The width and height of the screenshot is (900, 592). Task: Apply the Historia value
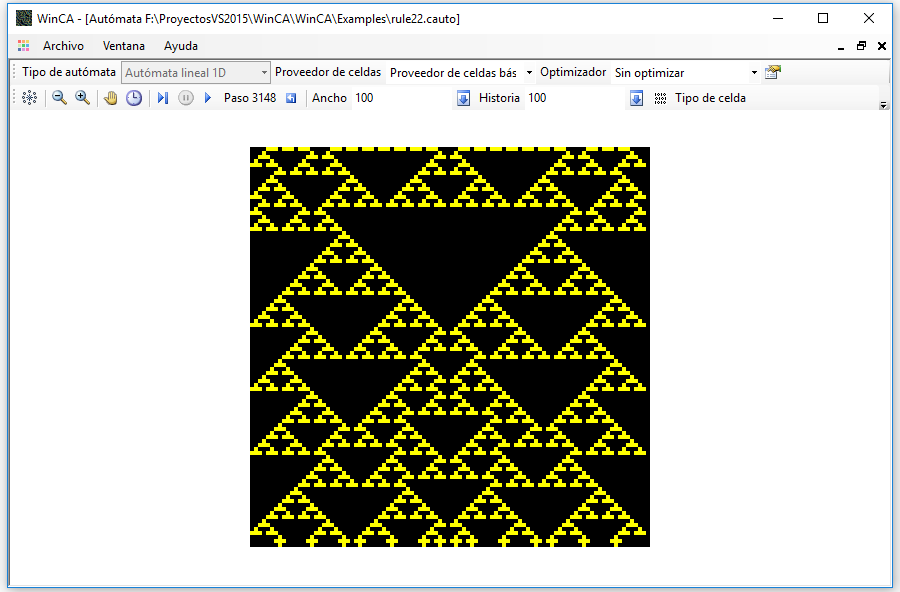(x=636, y=98)
